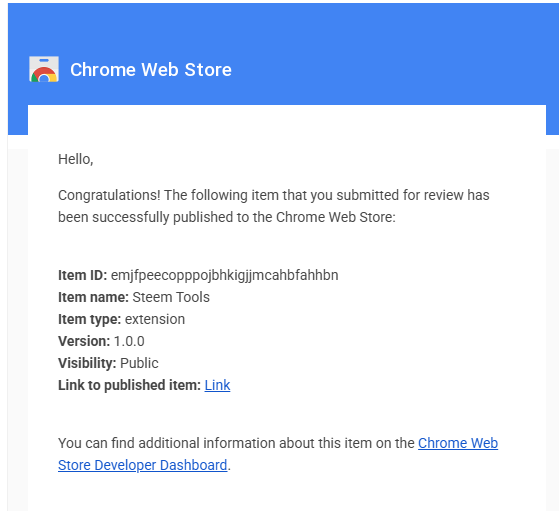
Task: Click the version number 1.0.0
Action: pos(129,341)
